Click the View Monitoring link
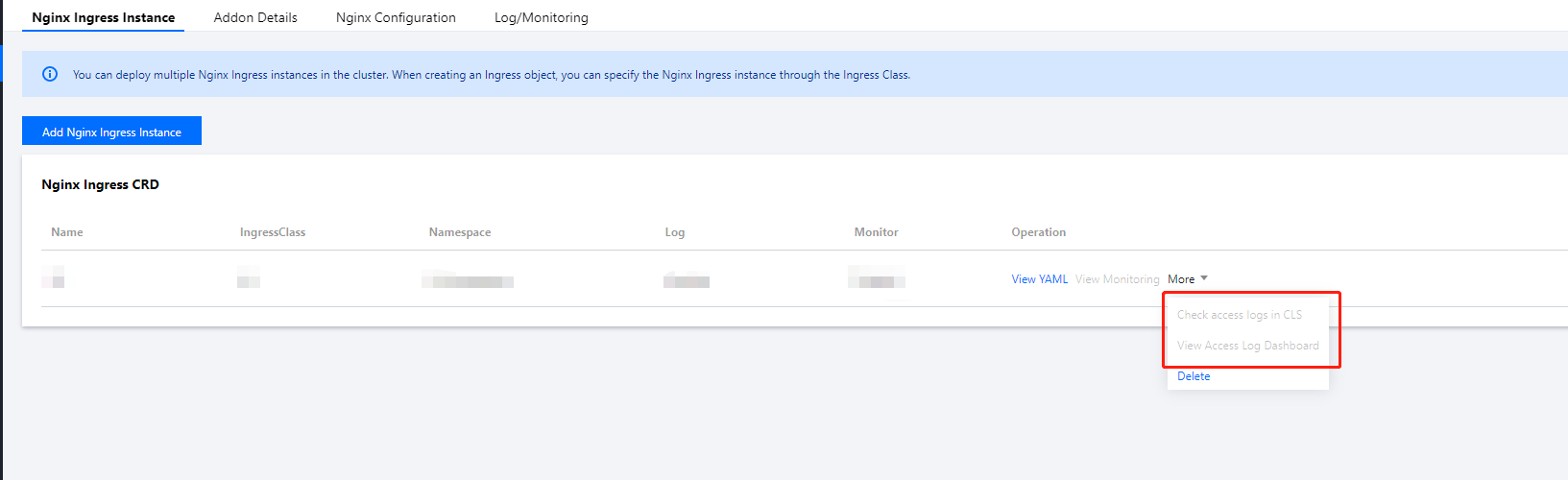Image resolution: width=1568 pixels, height=480 pixels. [1118, 279]
